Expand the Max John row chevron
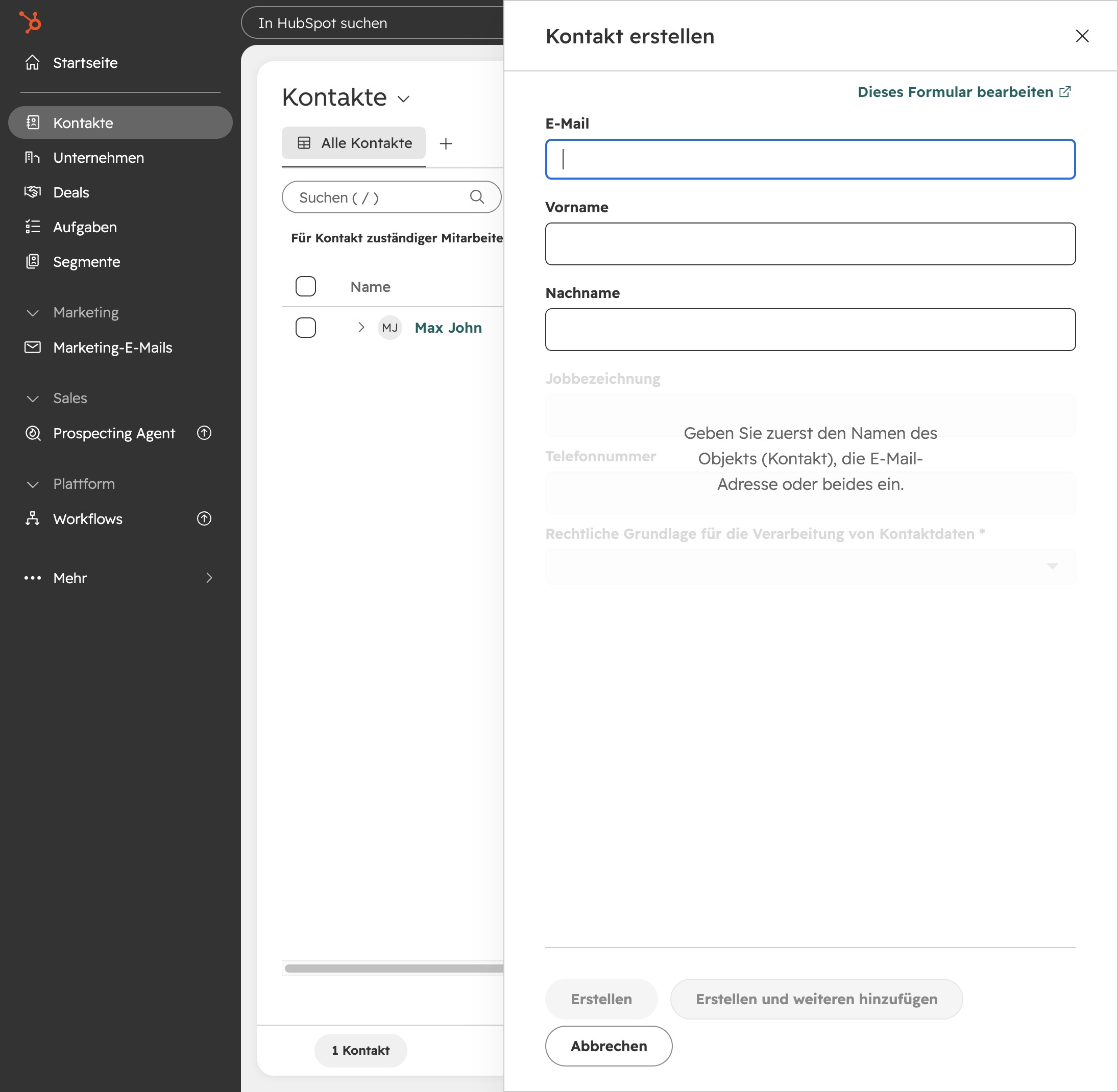 pyautogui.click(x=361, y=328)
